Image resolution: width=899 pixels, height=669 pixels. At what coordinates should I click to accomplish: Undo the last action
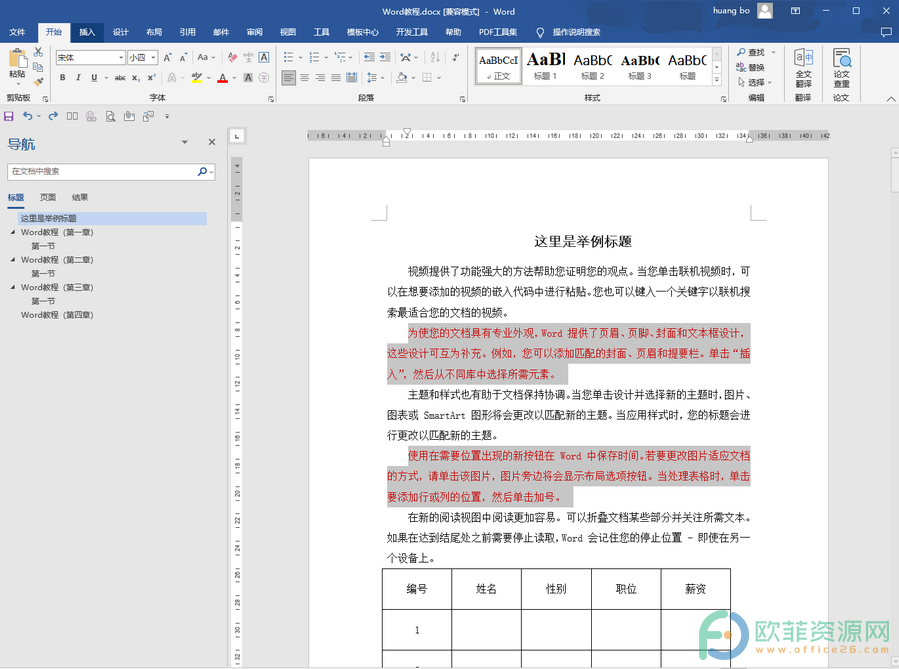pyautogui.click(x=28, y=116)
